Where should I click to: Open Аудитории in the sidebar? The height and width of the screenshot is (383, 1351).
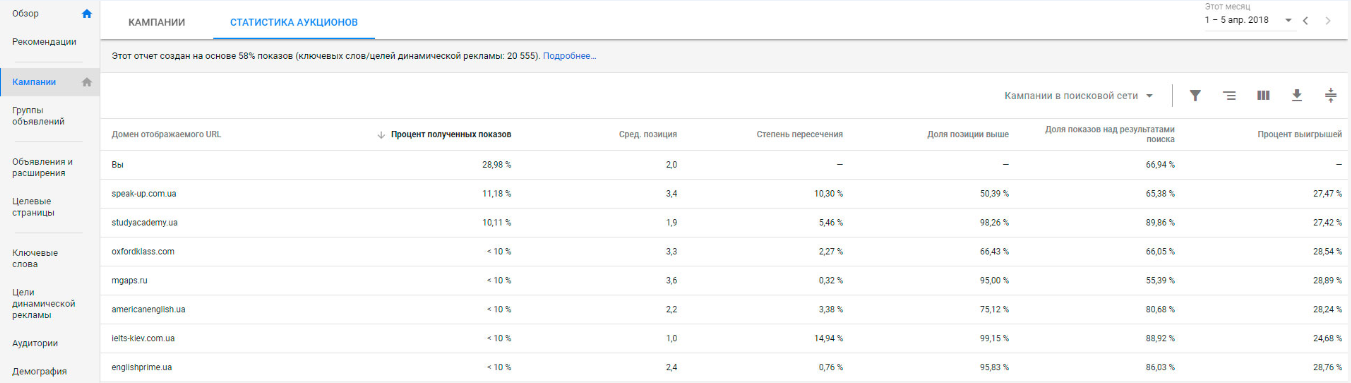(x=34, y=343)
